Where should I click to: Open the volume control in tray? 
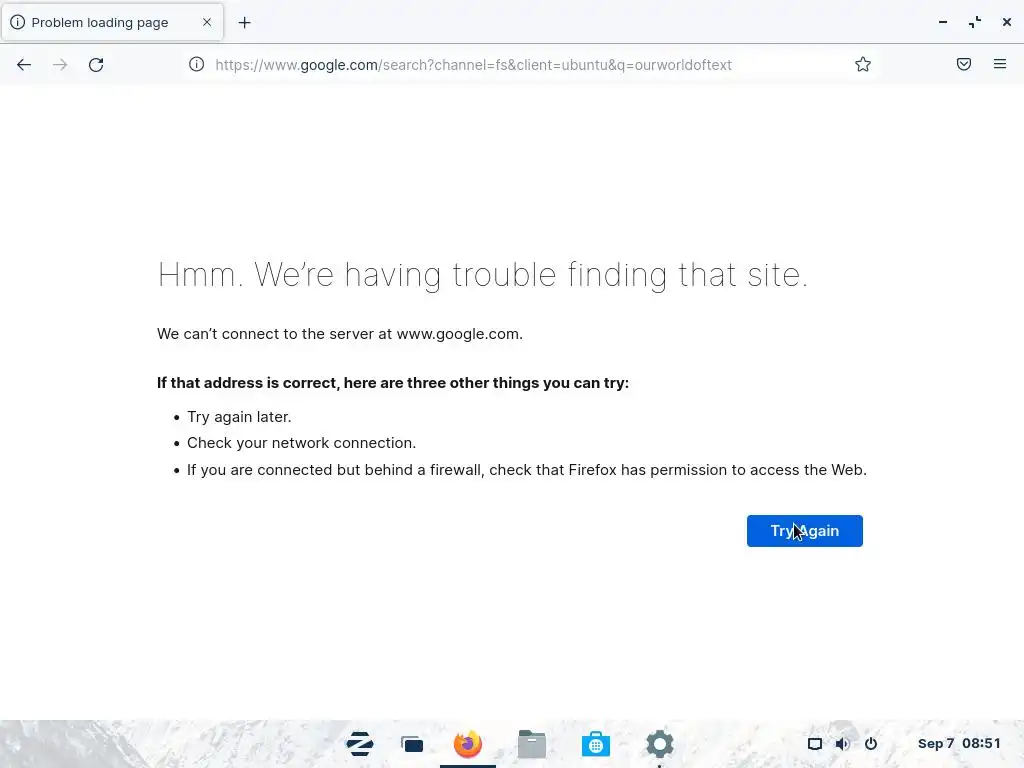(842, 744)
